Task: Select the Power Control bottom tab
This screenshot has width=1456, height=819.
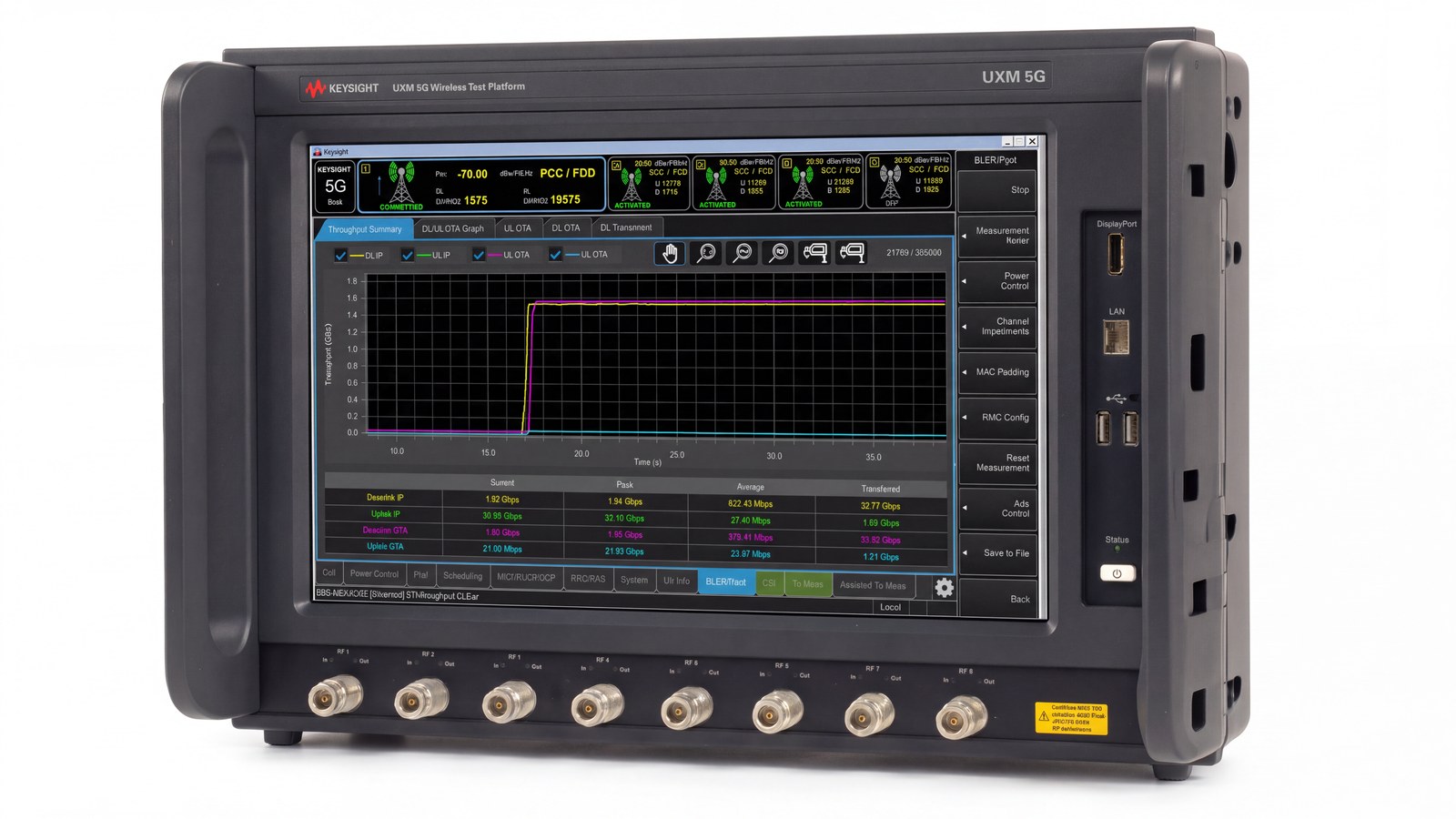Action: (374, 574)
